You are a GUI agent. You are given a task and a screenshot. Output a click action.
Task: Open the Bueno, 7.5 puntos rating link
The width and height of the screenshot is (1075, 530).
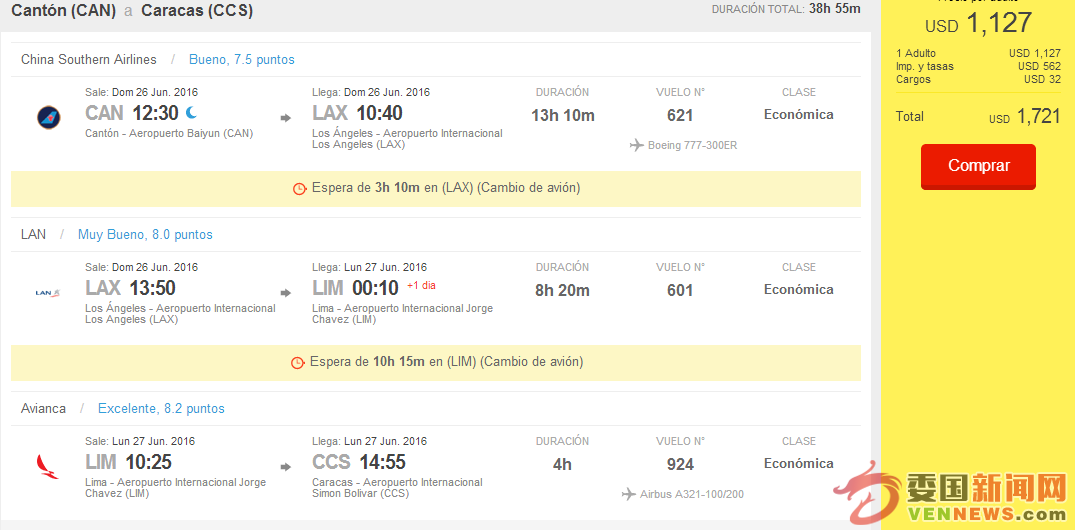[x=242, y=60]
